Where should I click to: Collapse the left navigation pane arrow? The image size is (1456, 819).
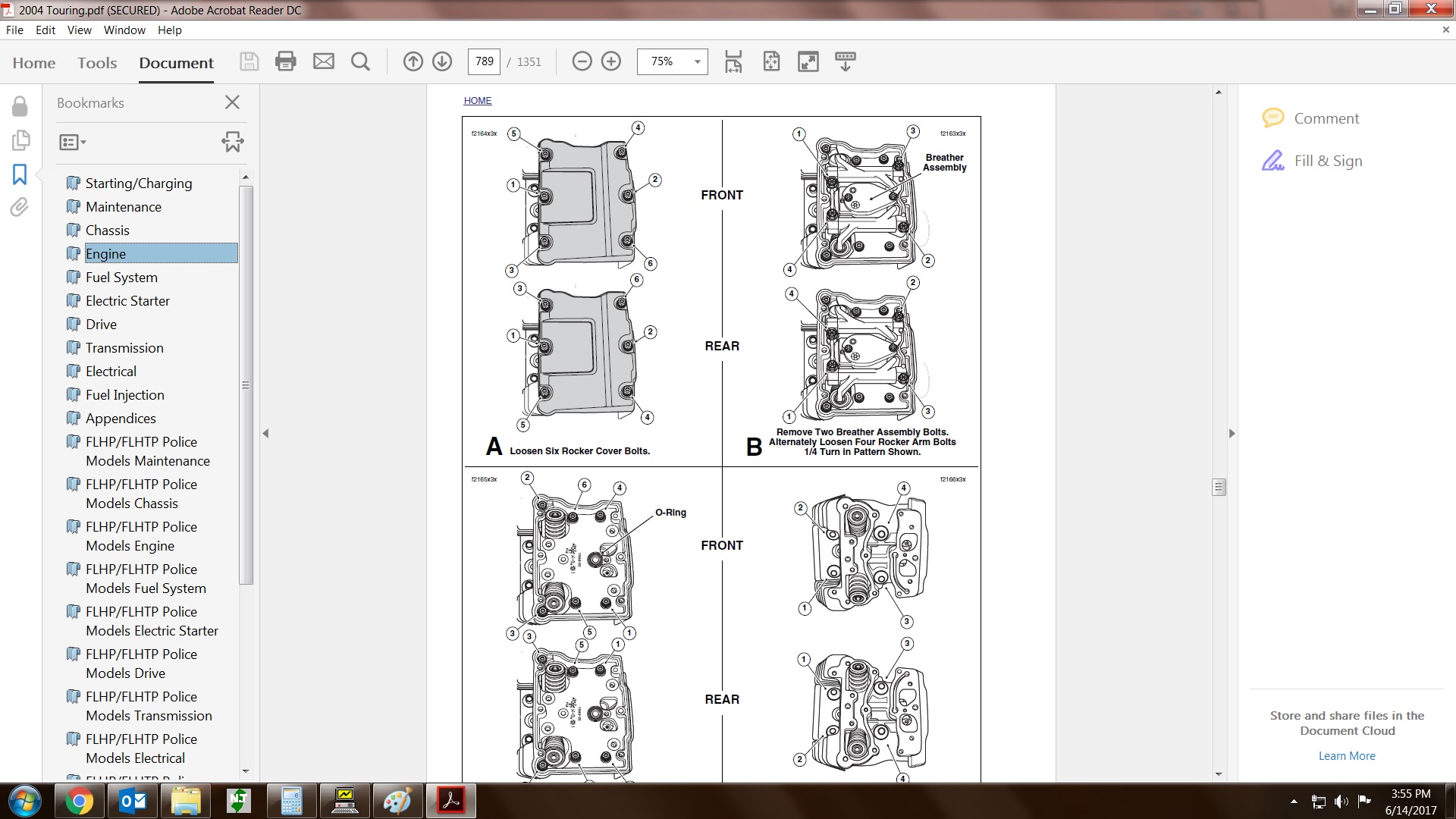point(265,434)
